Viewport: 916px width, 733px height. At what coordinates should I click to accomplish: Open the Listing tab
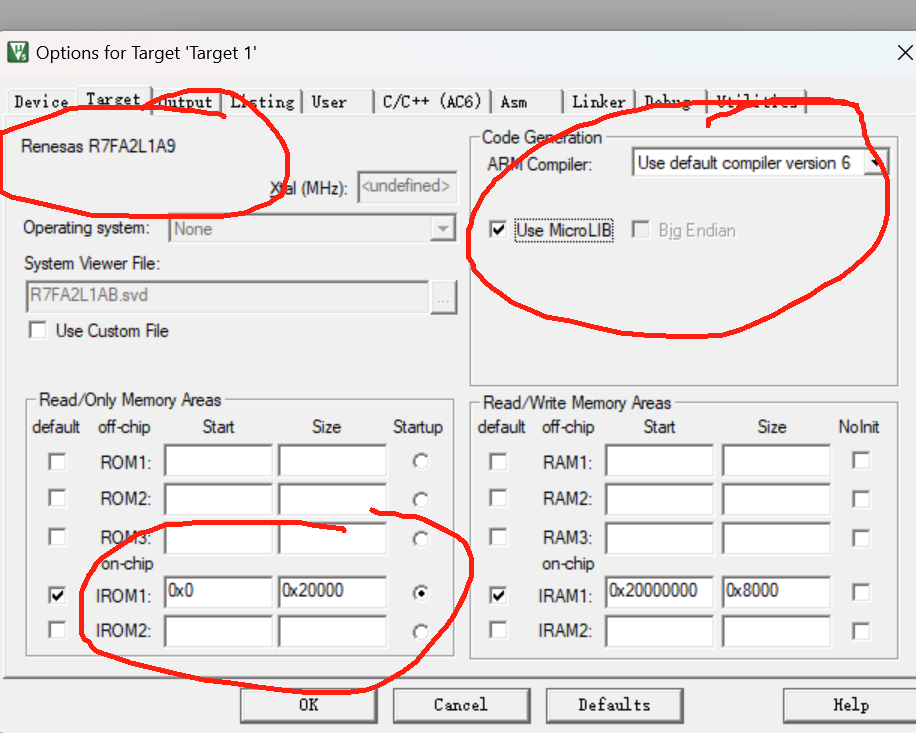click(262, 102)
